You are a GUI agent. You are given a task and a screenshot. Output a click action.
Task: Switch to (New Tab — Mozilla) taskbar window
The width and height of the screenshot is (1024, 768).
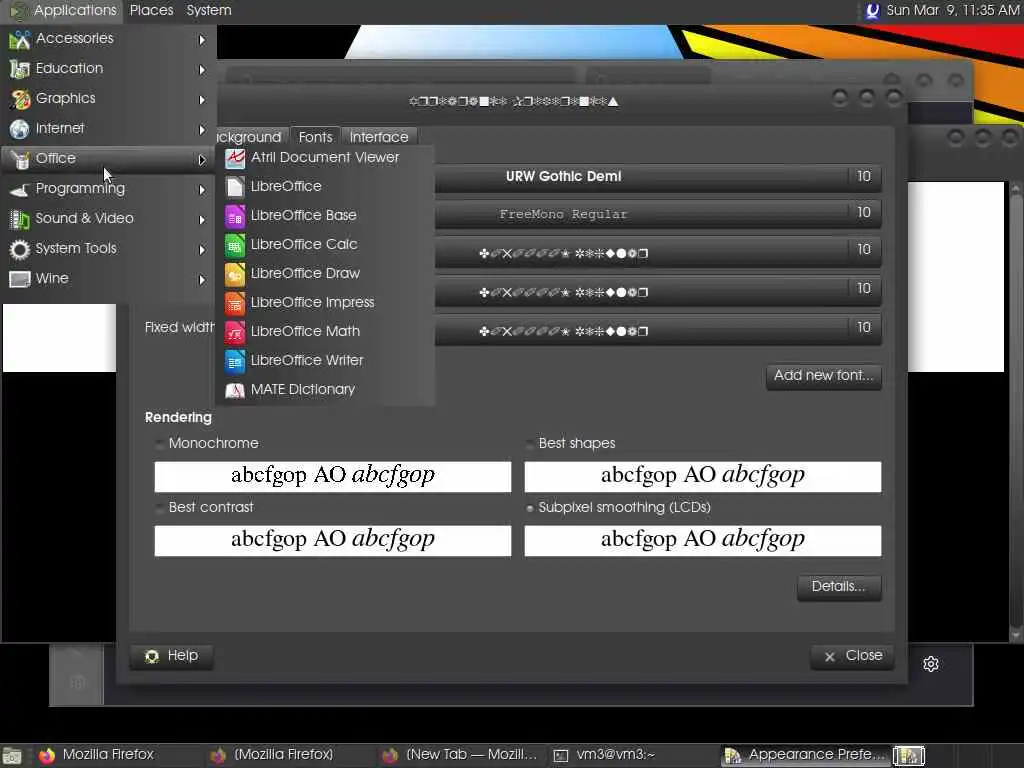click(460, 755)
